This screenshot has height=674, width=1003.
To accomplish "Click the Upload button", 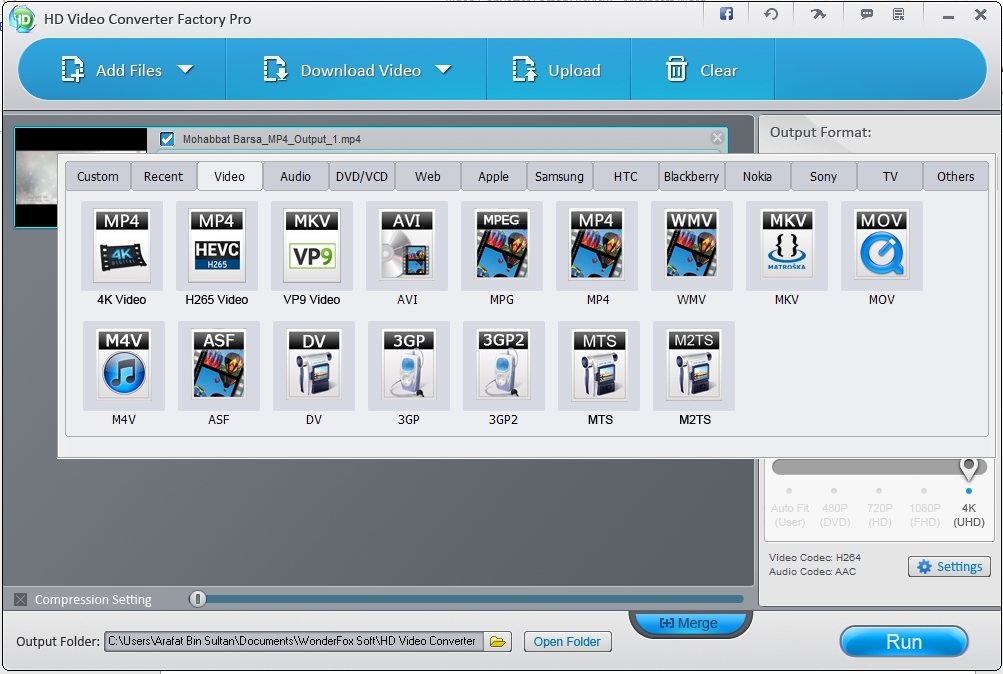I will (x=557, y=70).
